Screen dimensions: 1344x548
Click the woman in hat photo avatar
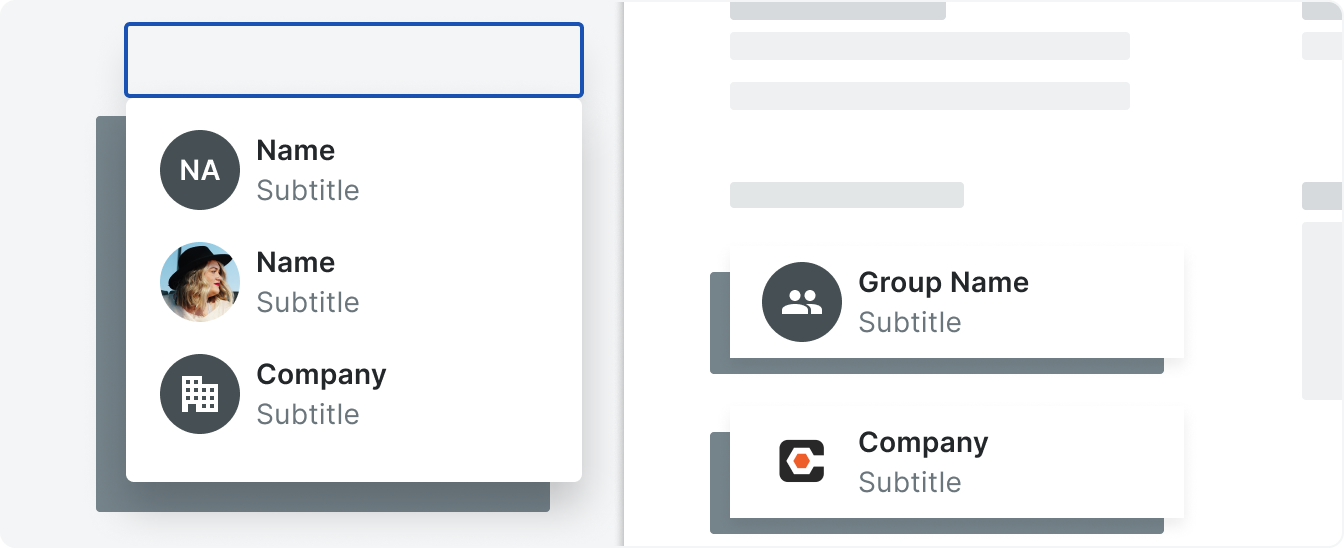[200, 282]
